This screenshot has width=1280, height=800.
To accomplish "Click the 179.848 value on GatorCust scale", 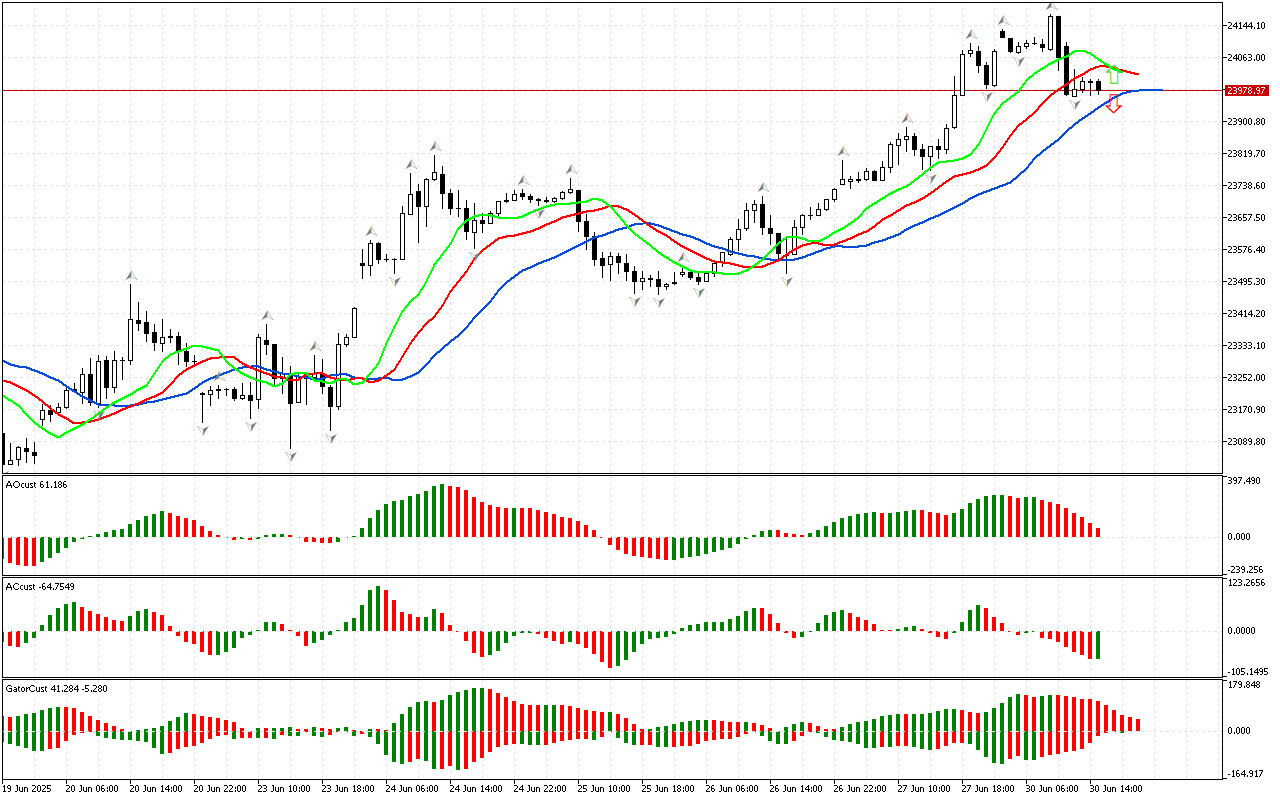I will pyautogui.click(x=1245, y=685).
